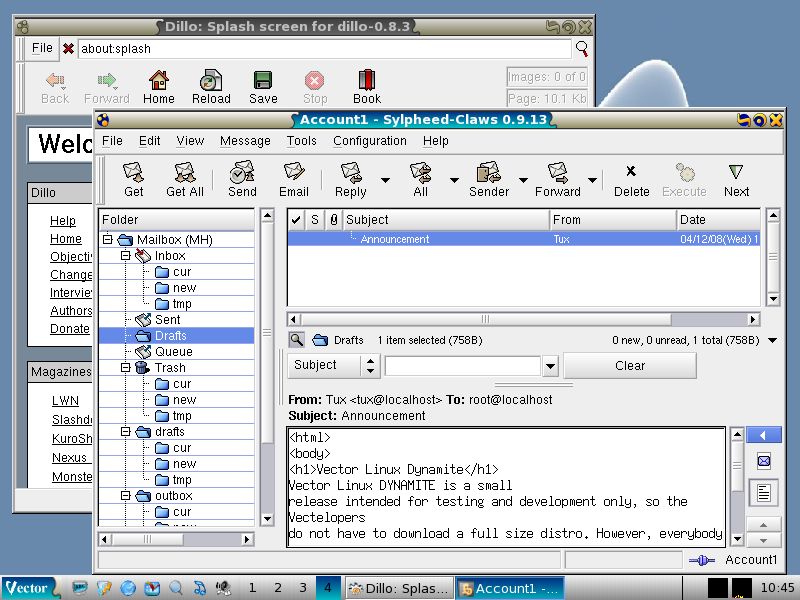Toggle the text view icon in message pane
800x600 pixels.
(764, 492)
